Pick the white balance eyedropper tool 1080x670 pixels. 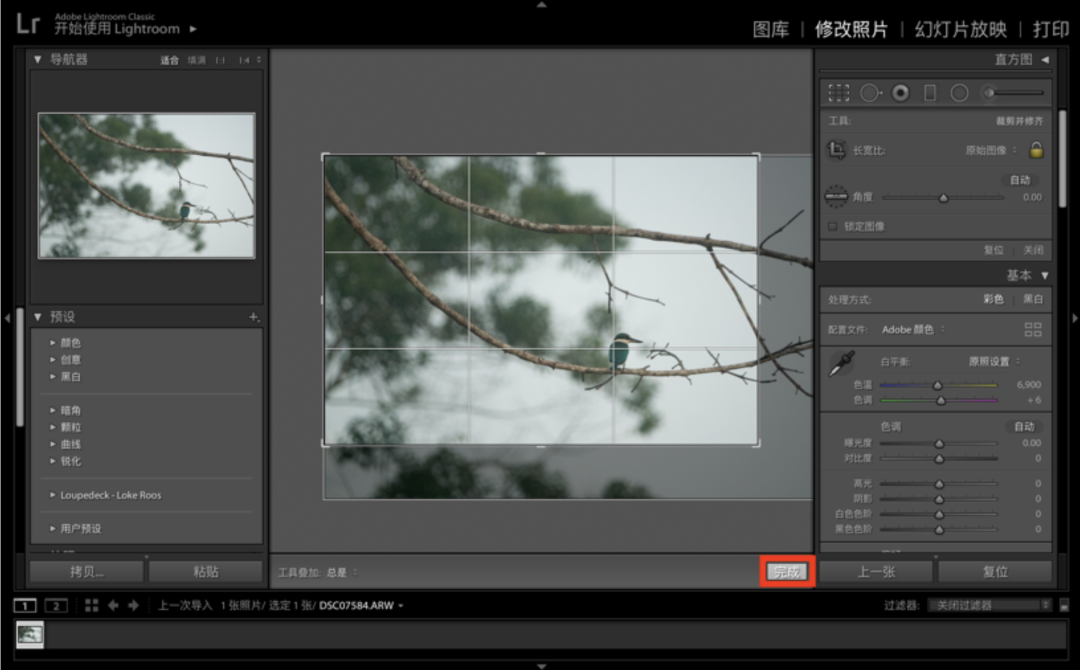click(x=841, y=365)
